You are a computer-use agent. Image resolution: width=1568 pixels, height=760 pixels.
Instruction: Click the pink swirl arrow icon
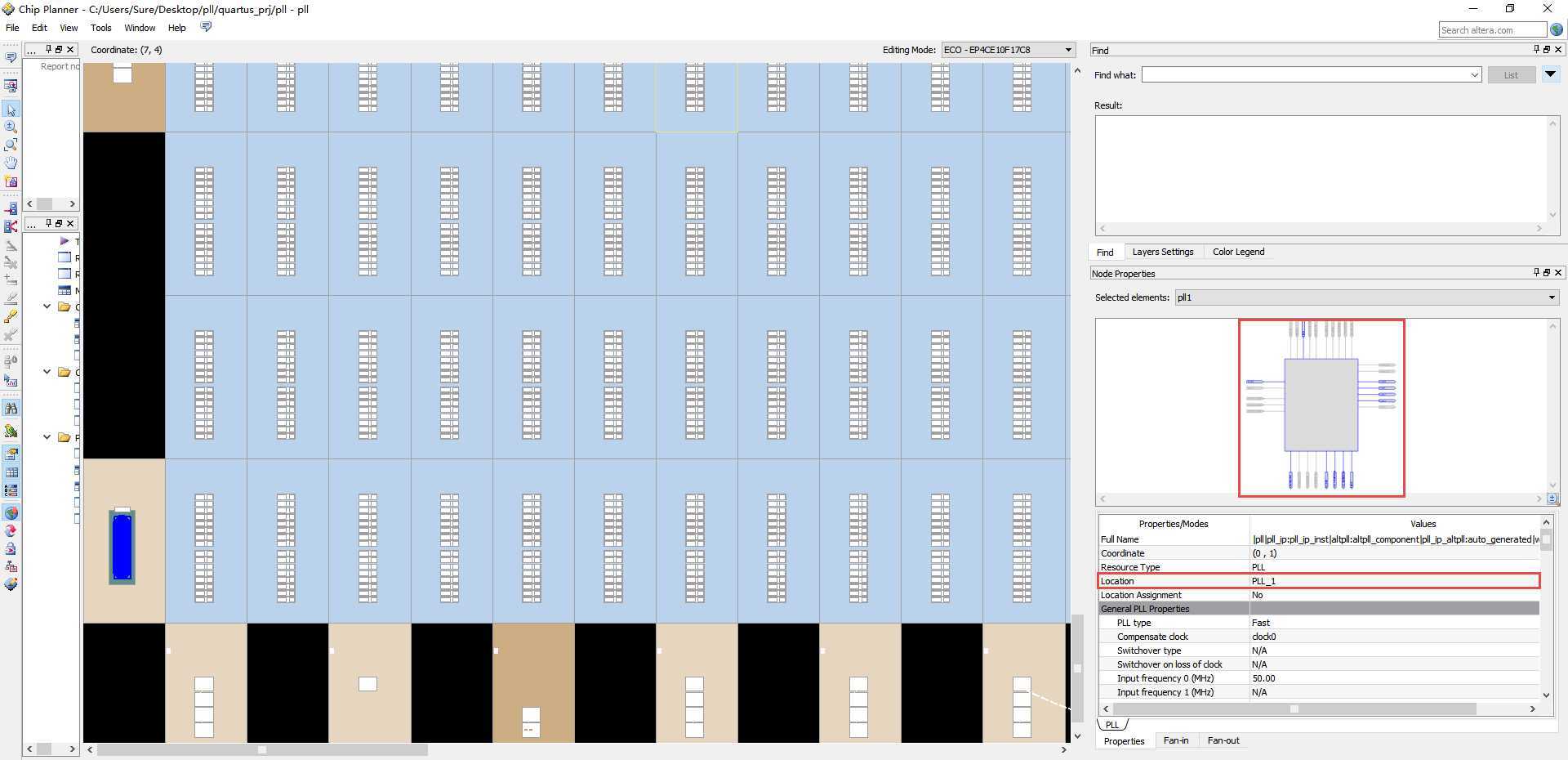(11, 531)
